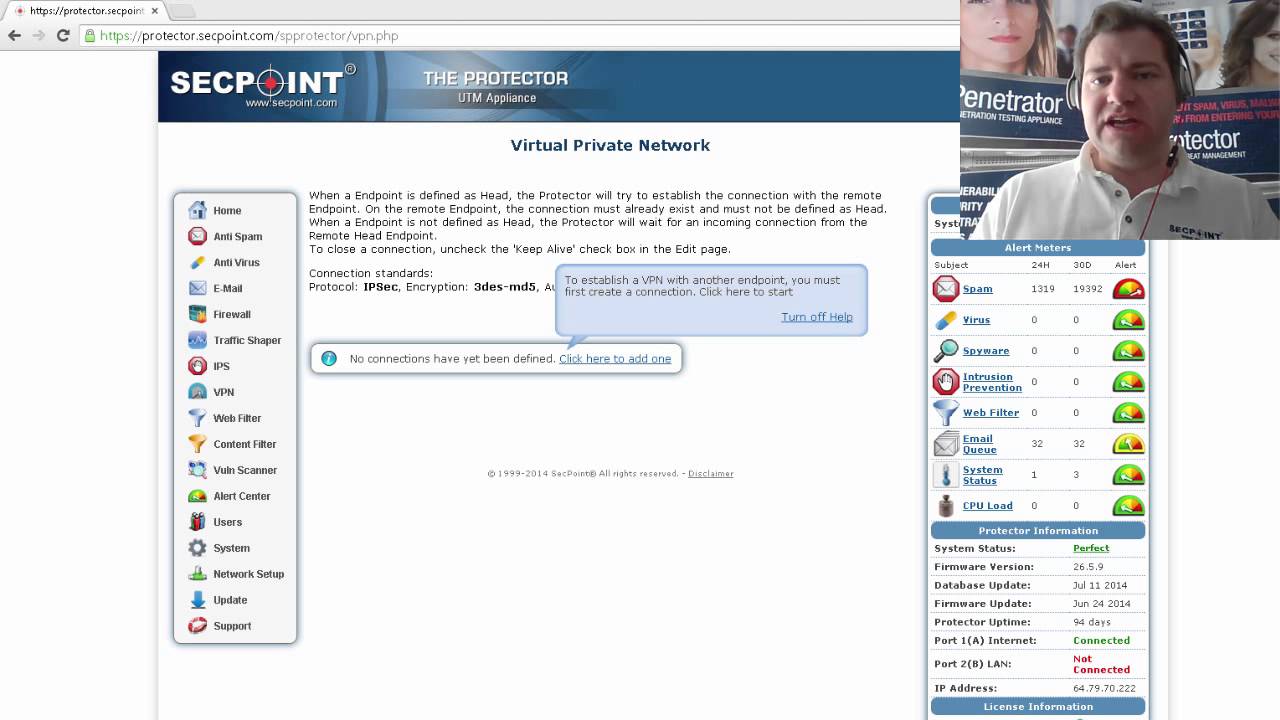
Task: Click the Traffic Shaper icon
Action: tap(197, 340)
